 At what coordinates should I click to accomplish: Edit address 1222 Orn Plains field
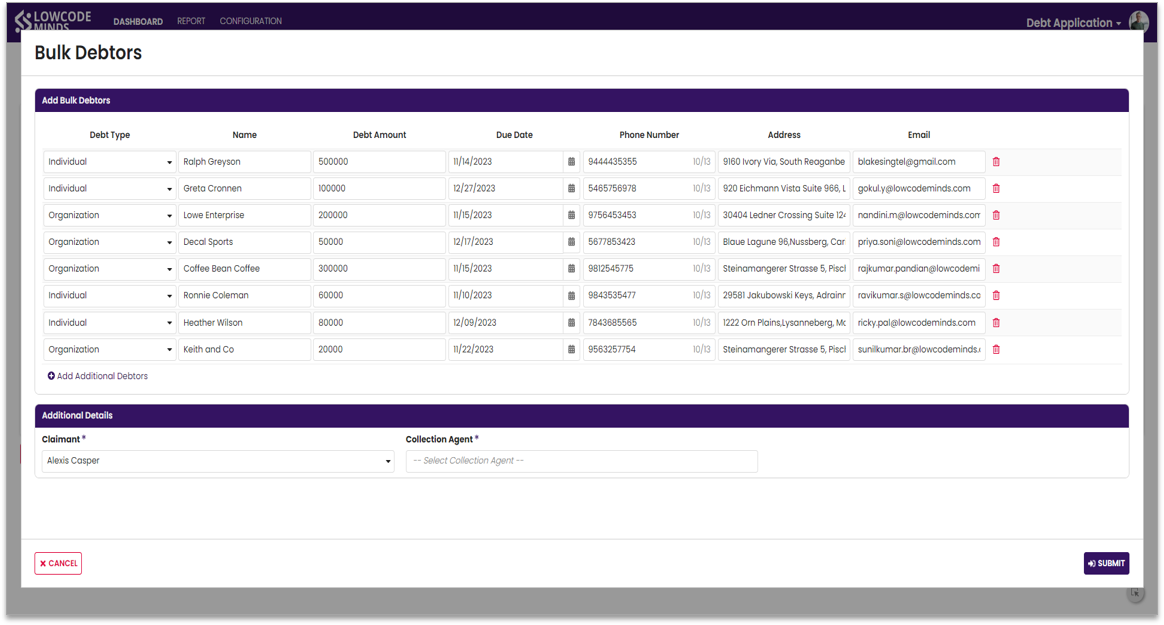[x=784, y=323]
